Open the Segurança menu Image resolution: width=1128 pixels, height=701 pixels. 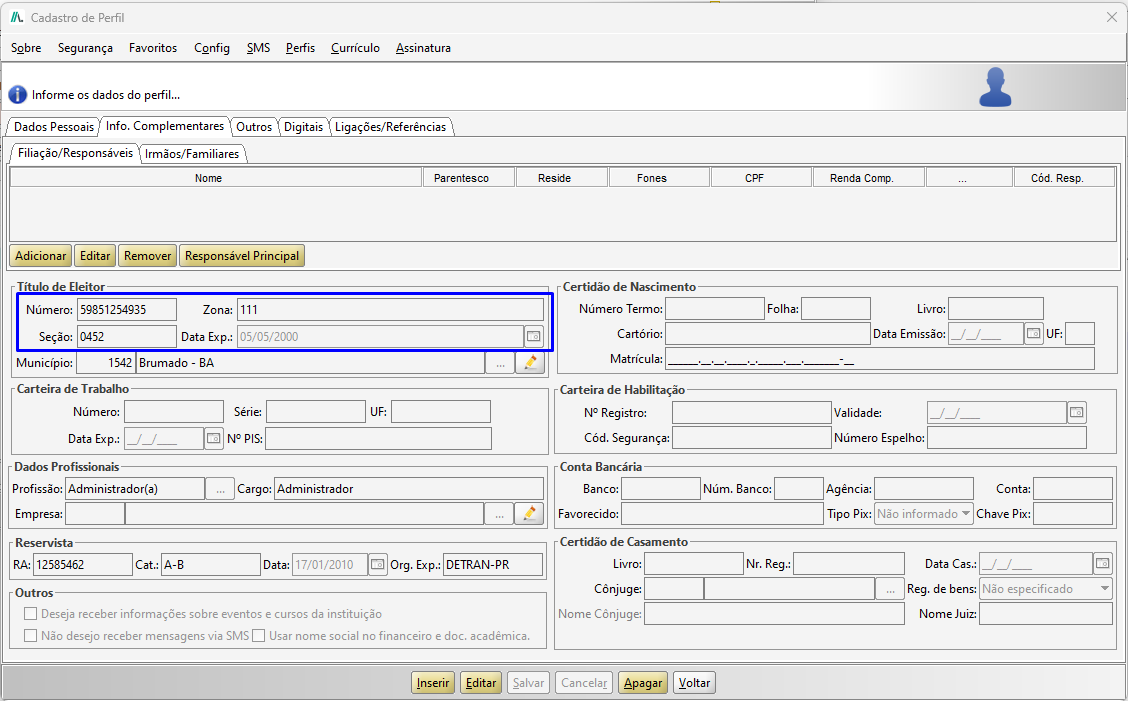tap(85, 48)
